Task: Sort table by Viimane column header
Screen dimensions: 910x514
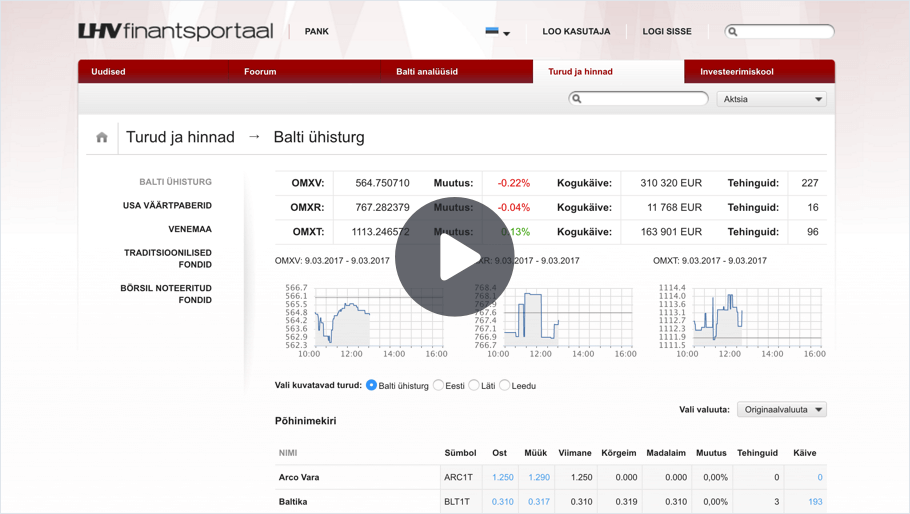Action: (575, 453)
